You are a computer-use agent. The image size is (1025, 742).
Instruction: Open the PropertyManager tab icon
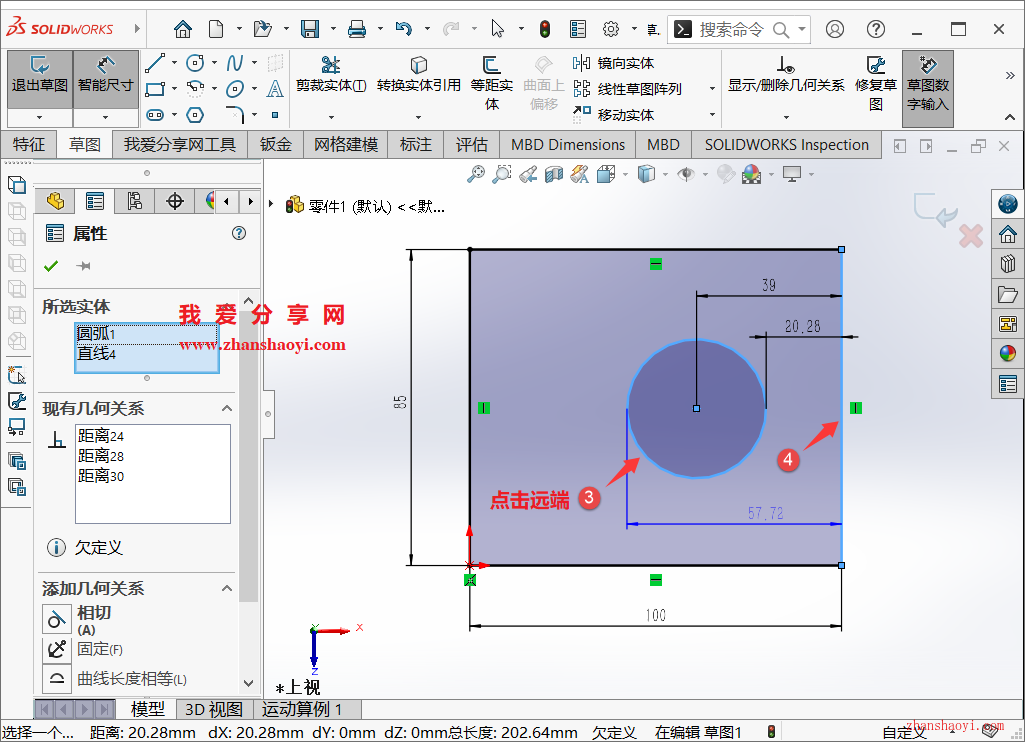coord(95,201)
